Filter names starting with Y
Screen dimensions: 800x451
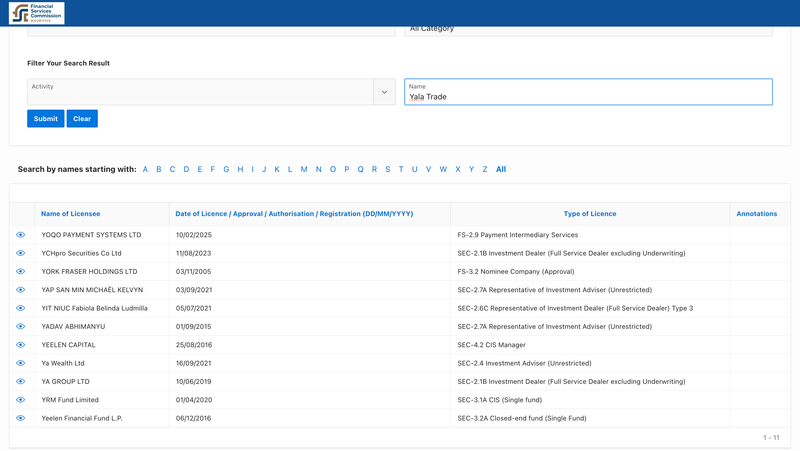(471, 169)
